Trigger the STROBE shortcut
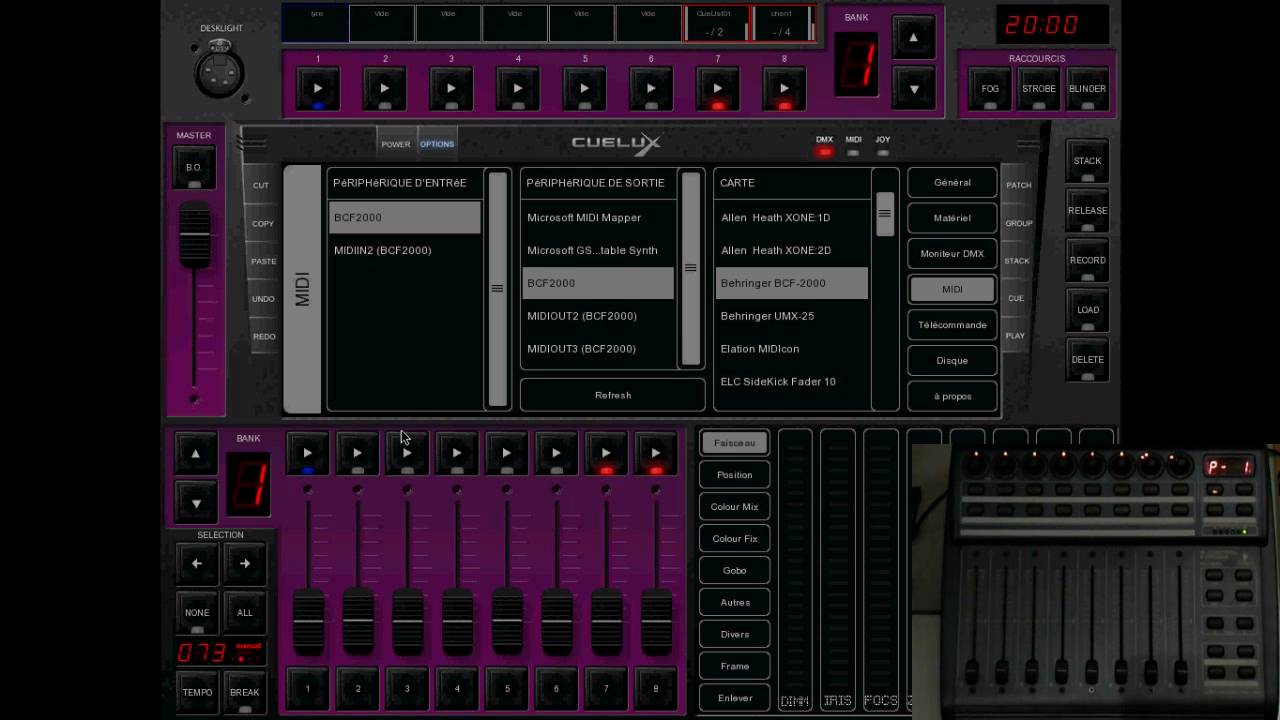The width and height of the screenshot is (1280, 720). click(1039, 89)
